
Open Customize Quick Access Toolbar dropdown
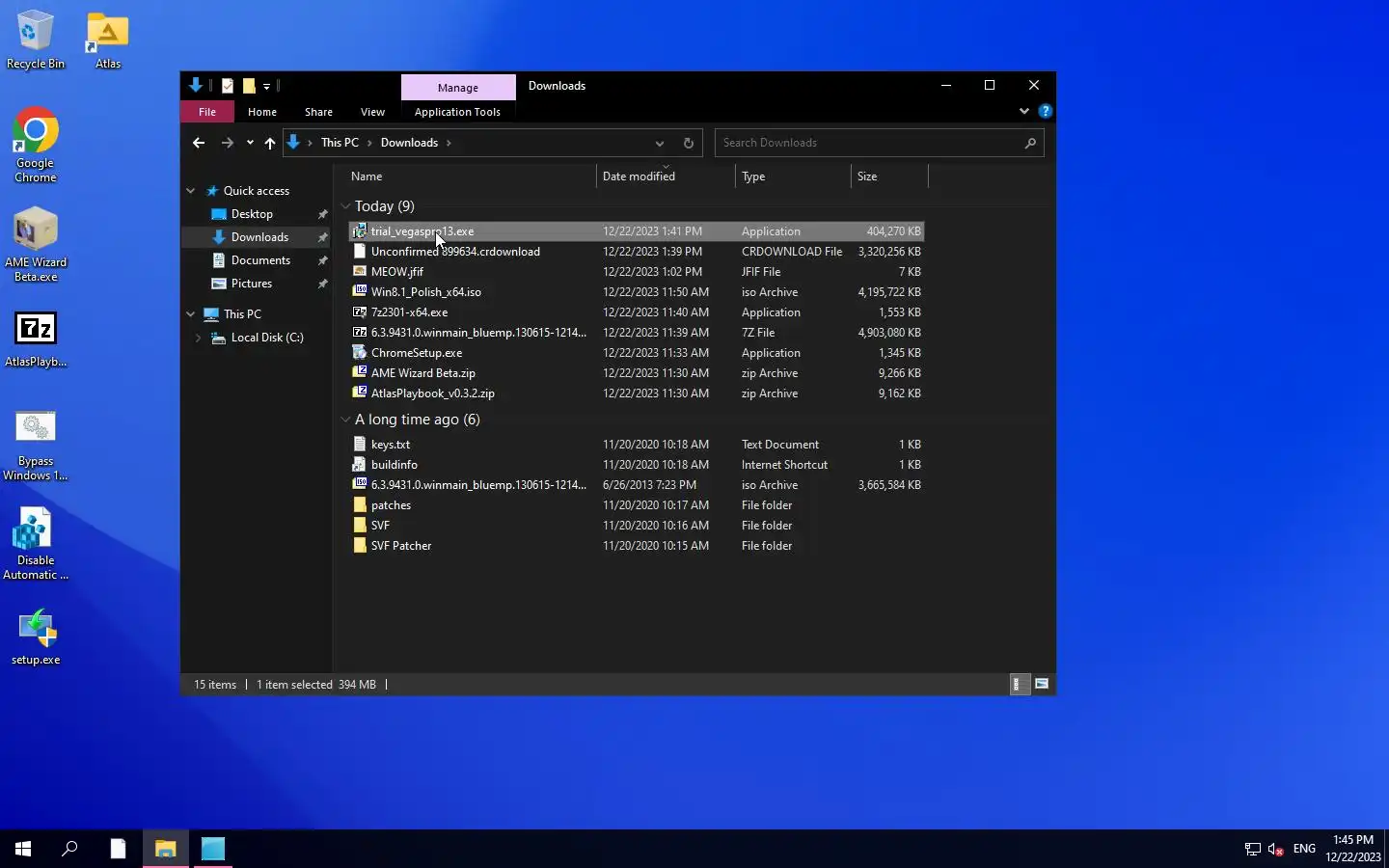coord(267,87)
